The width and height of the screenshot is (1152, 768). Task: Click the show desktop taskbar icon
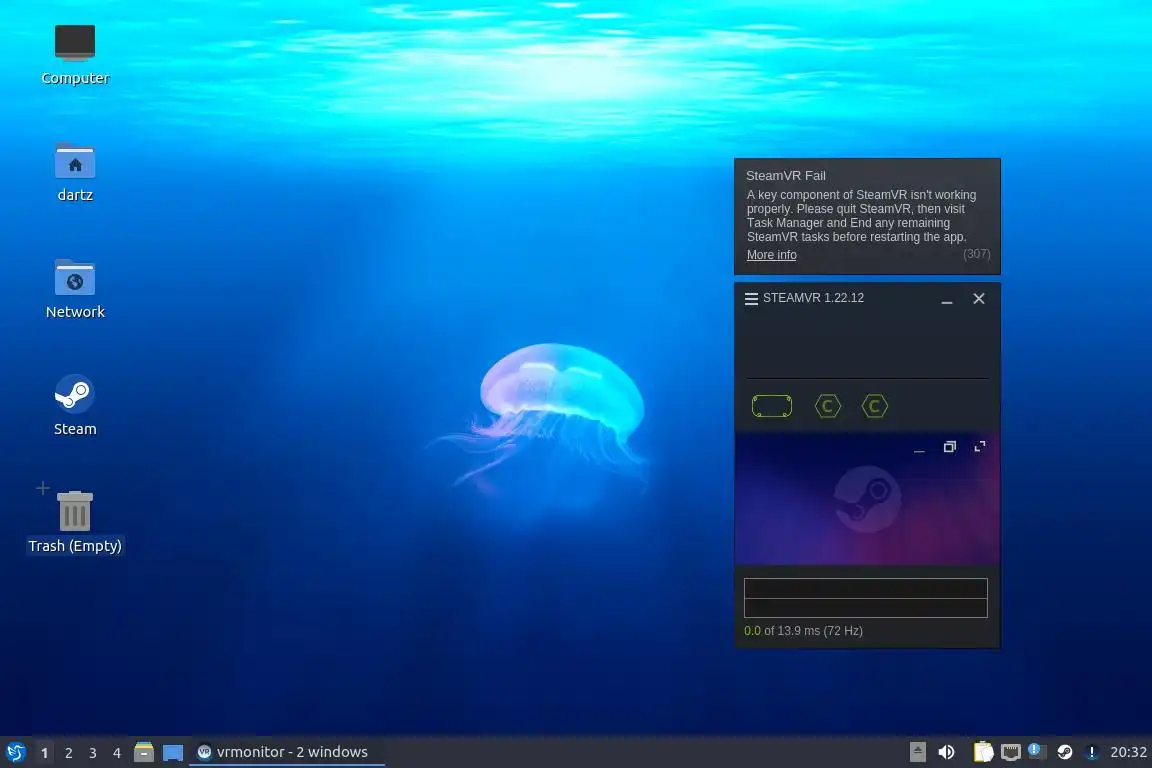(173, 753)
